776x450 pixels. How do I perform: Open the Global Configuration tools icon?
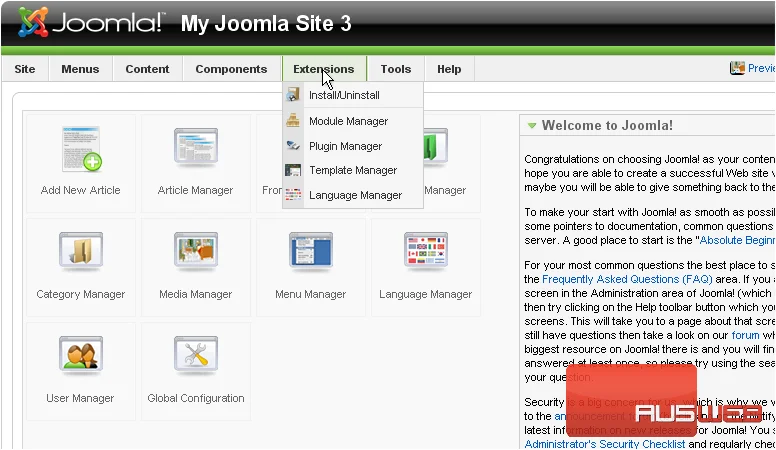coord(196,354)
